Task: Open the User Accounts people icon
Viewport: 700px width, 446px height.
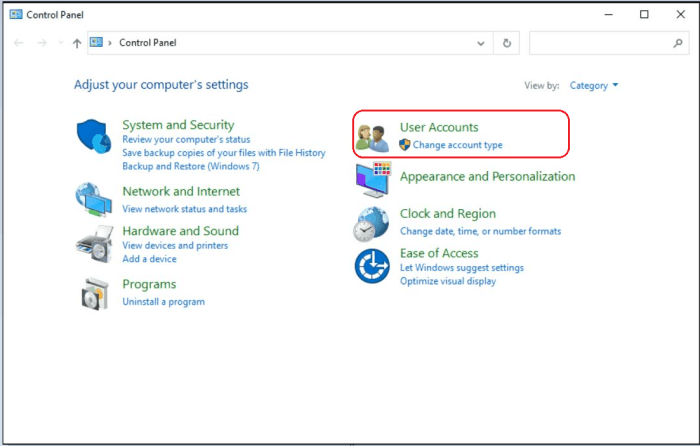Action: (x=373, y=138)
